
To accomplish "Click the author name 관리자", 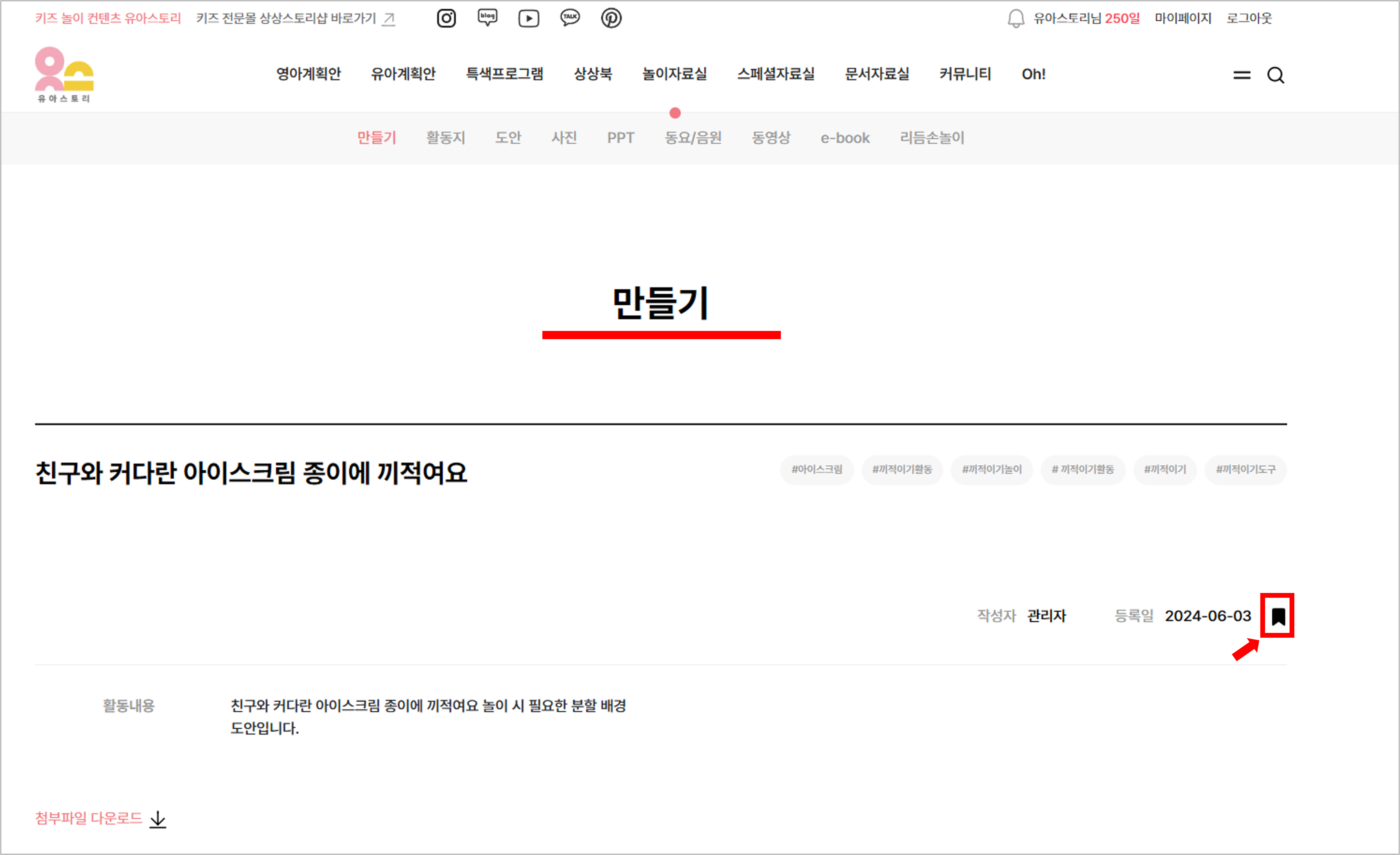I will [x=1047, y=616].
